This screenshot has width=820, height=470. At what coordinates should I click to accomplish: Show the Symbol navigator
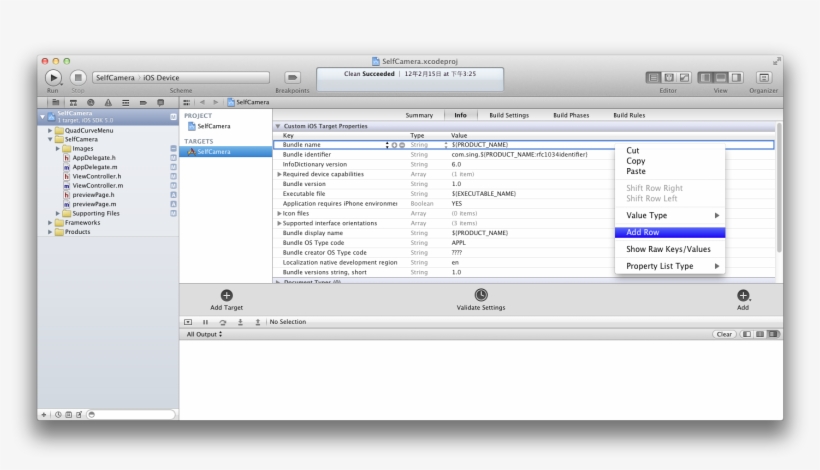click(73, 102)
